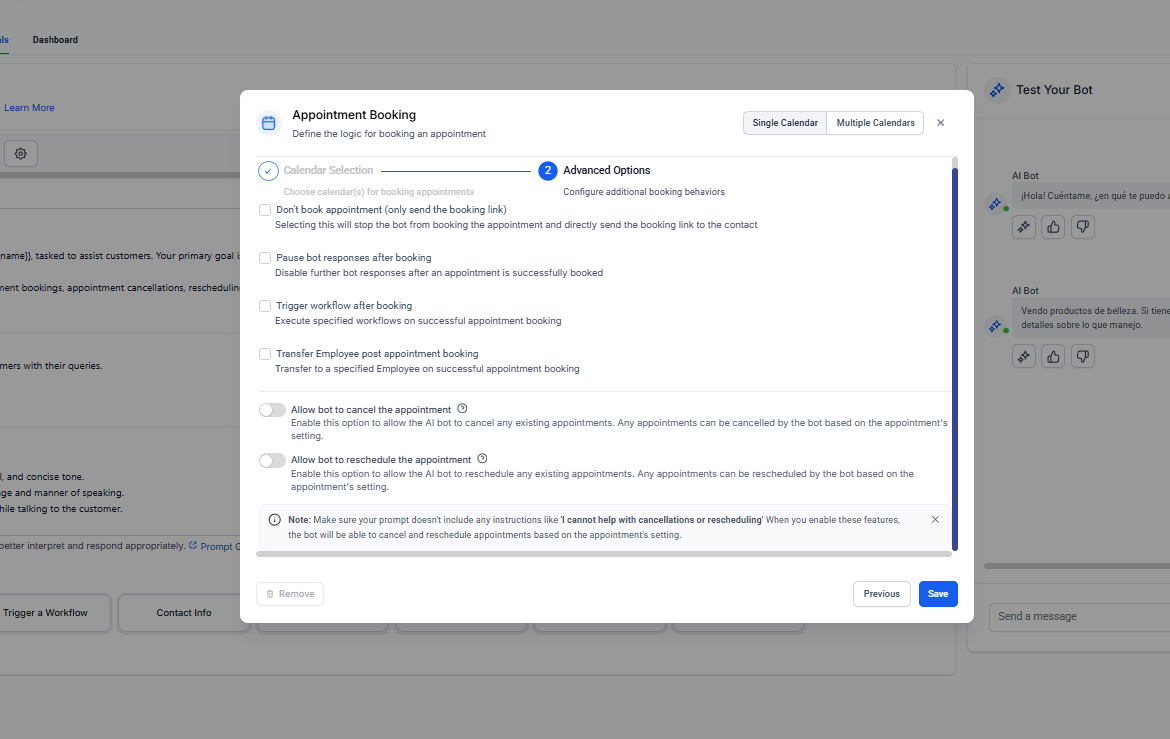This screenshot has height=739, width=1170.
Task: Go back with the Previous button
Action: click(x=881, y=594)
